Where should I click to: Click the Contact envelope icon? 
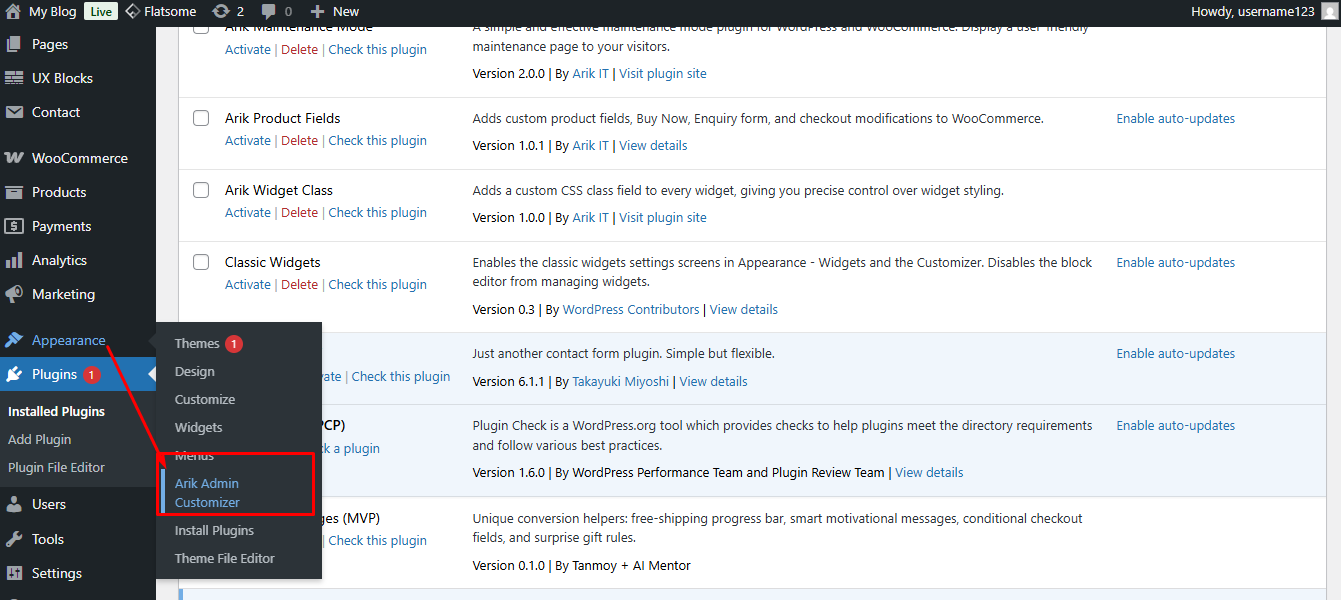pyautogui.click(x=14, y=112)
